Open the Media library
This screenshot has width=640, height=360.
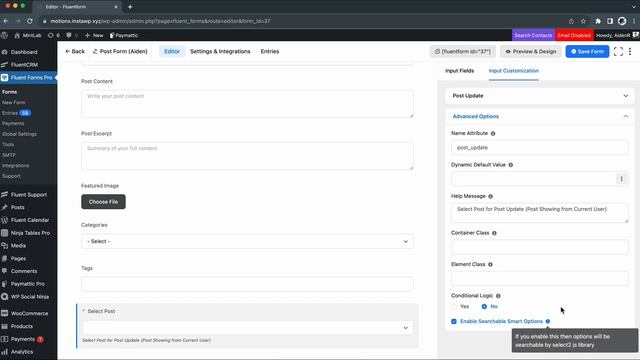tap(18, 246)
